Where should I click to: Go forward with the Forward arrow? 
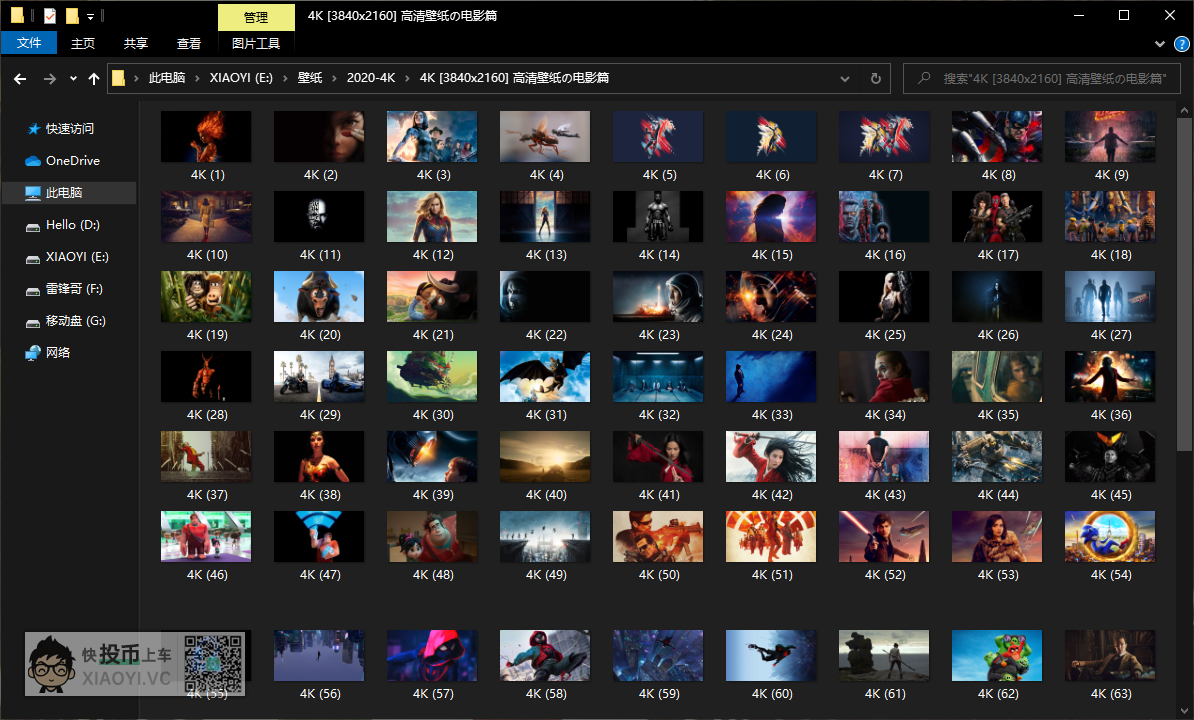point(49,78)
